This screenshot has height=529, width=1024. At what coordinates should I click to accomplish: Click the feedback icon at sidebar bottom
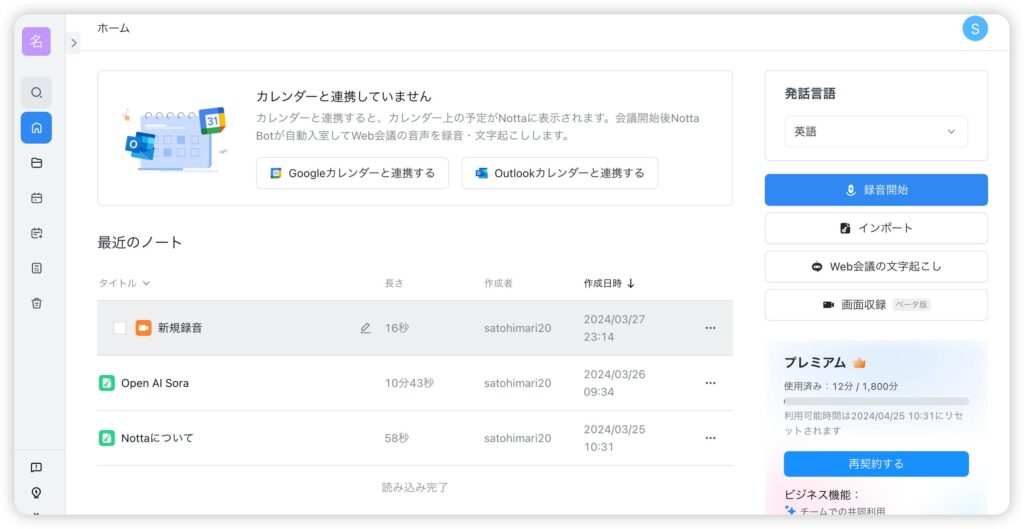[36, 467]
